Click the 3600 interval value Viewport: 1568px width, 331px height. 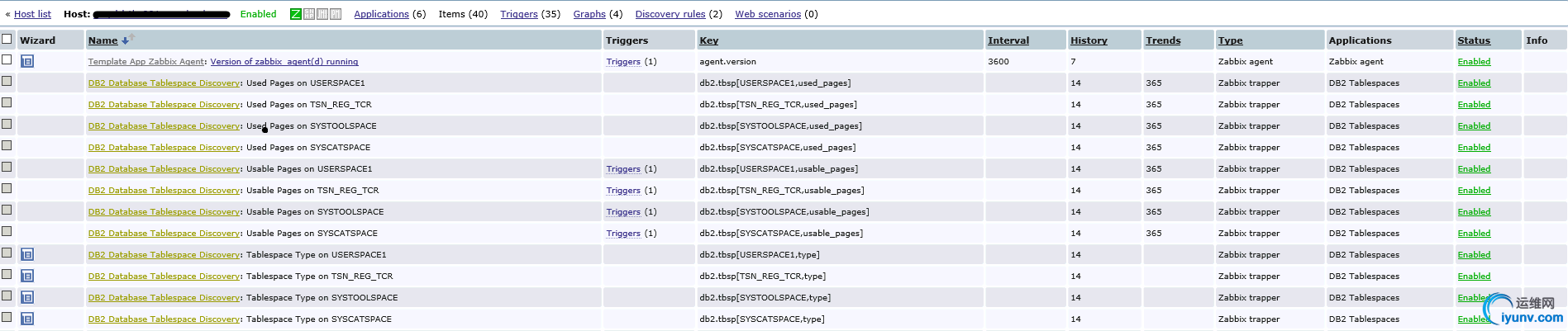998,62
